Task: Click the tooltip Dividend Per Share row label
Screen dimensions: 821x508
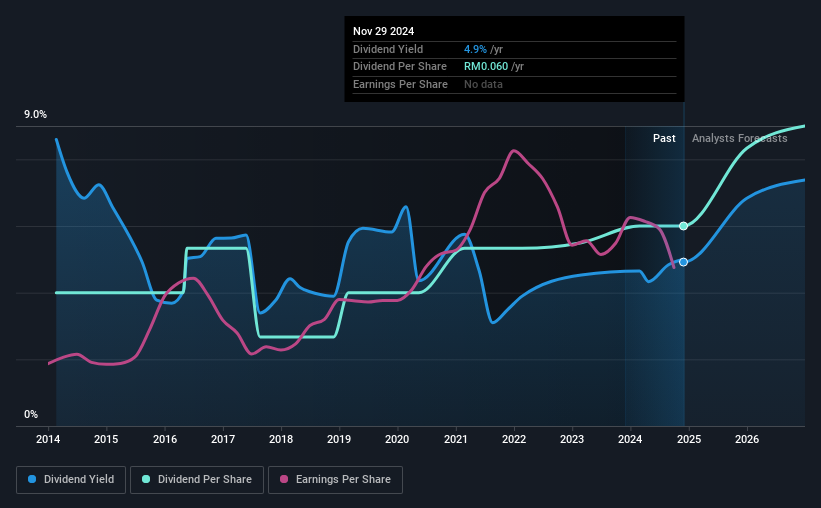Action: [400, 67]
